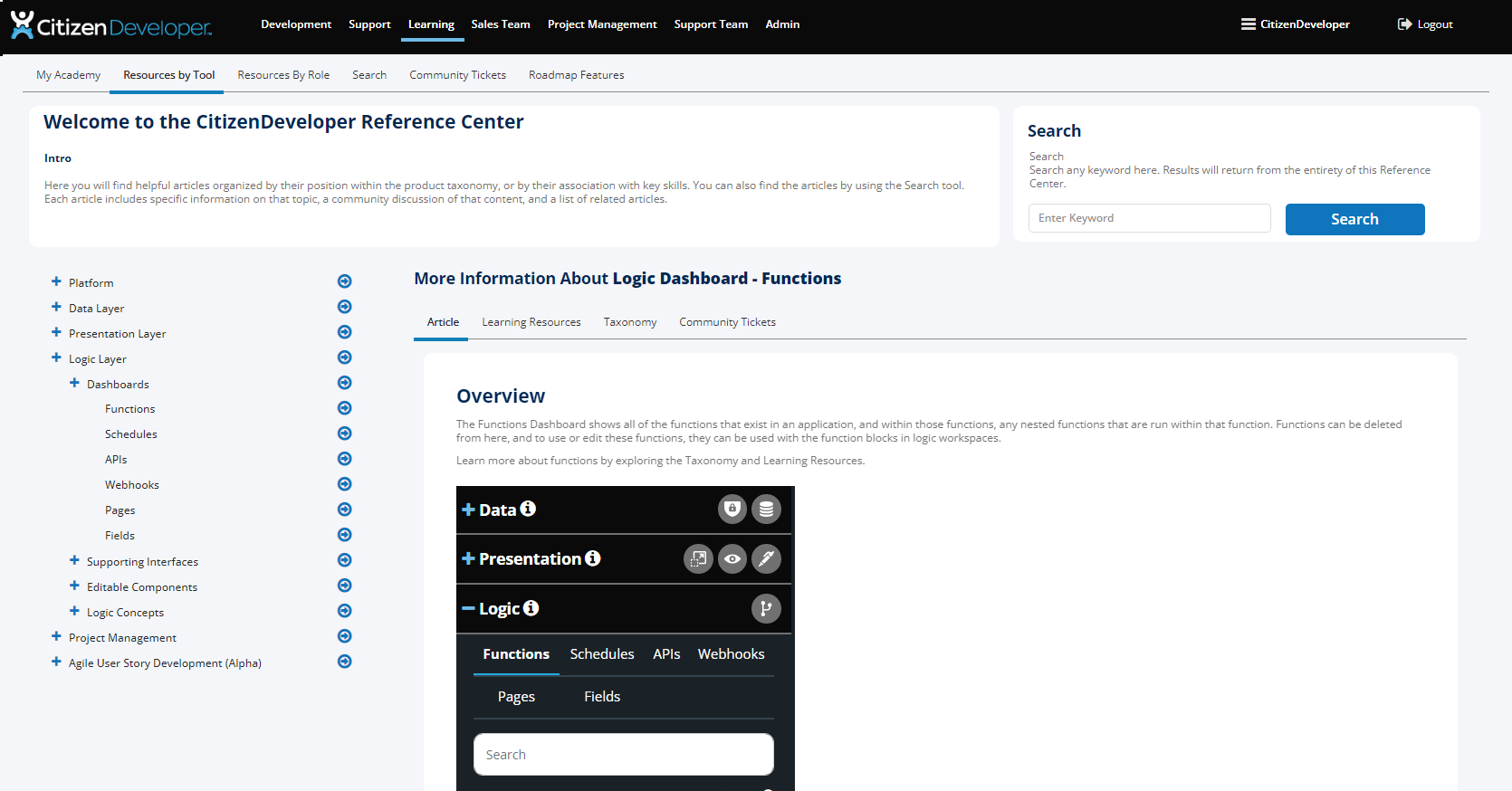
Task: Expand the Data Layer tree node
Action: pos(56,307)
